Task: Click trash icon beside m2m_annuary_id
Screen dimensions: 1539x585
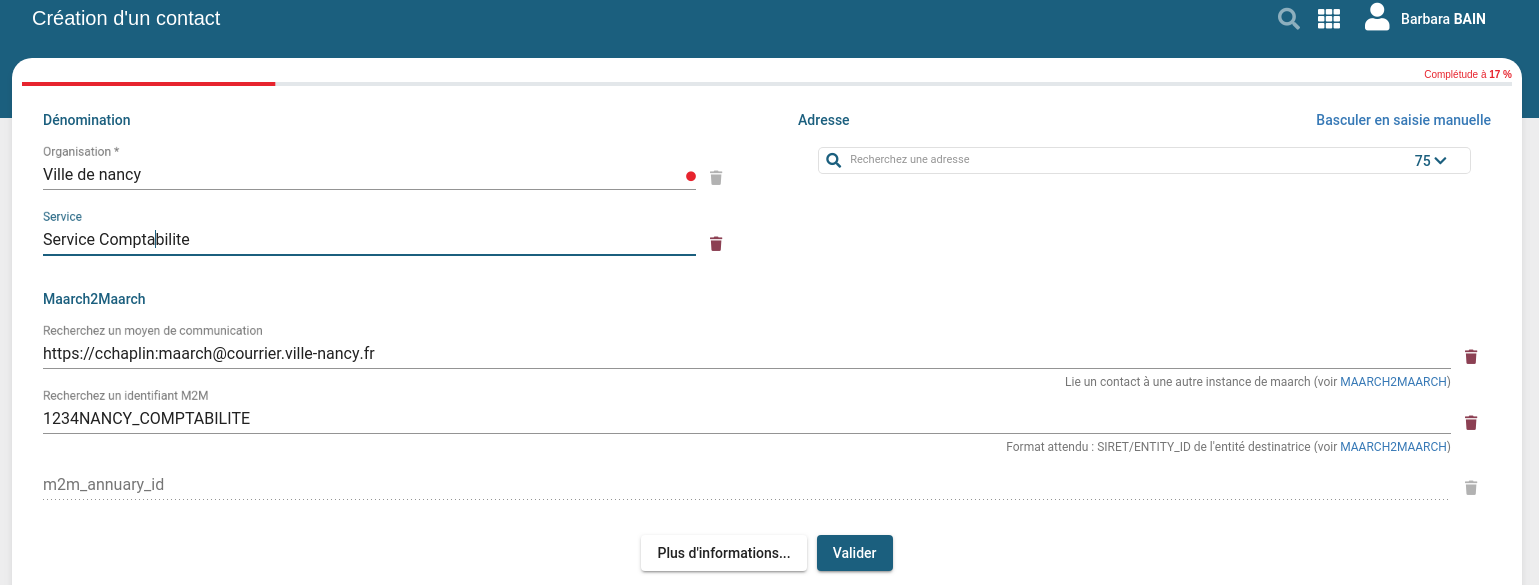Action: tap(1470, 488)
